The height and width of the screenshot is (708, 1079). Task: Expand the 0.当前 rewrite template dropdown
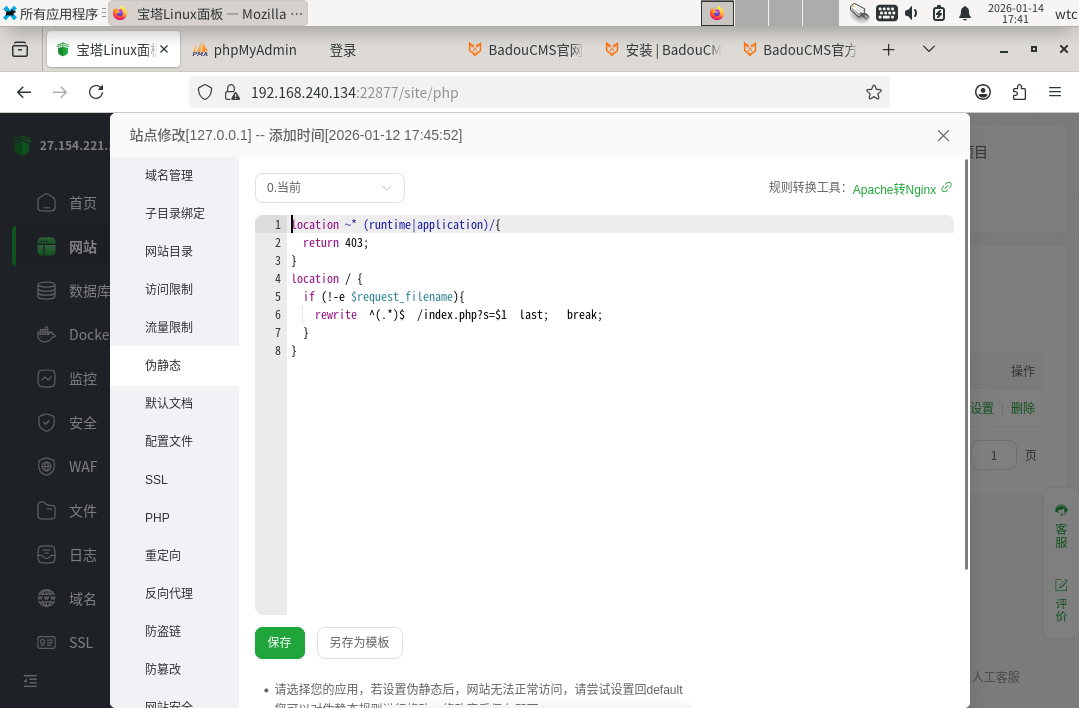pyautogui.click(x=330, y=188)
